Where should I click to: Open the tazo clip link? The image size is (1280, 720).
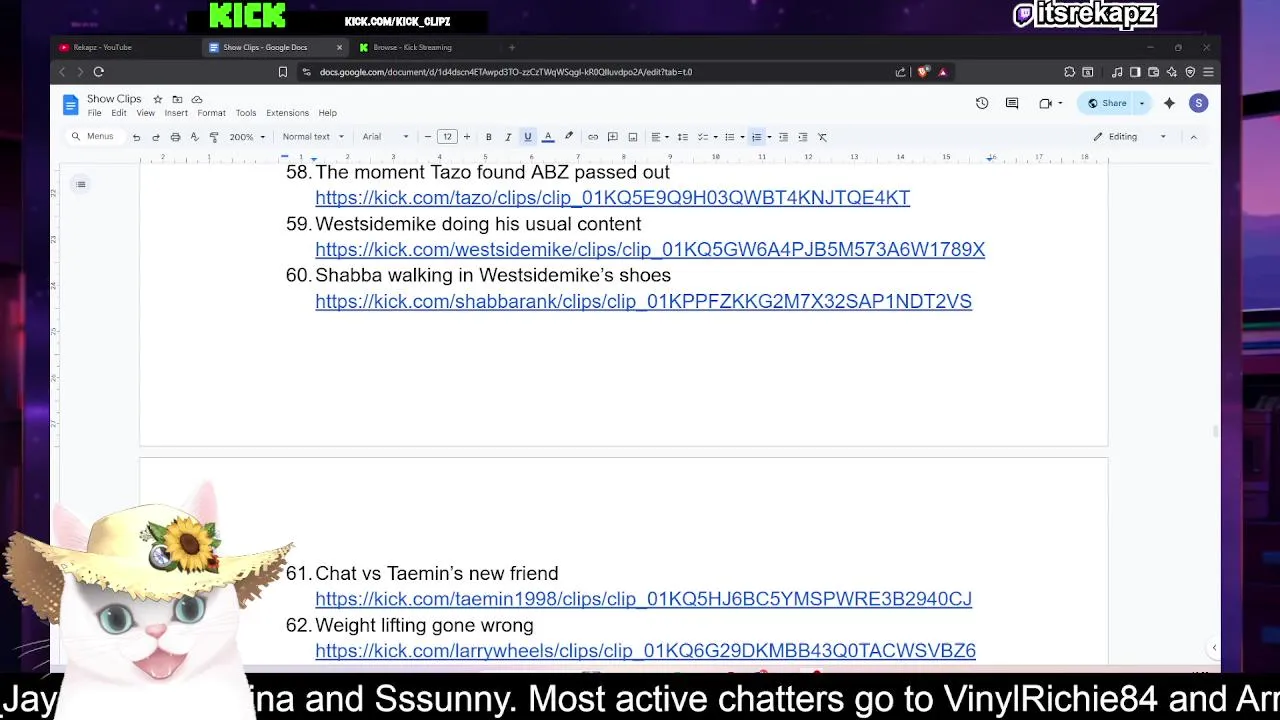612,198
